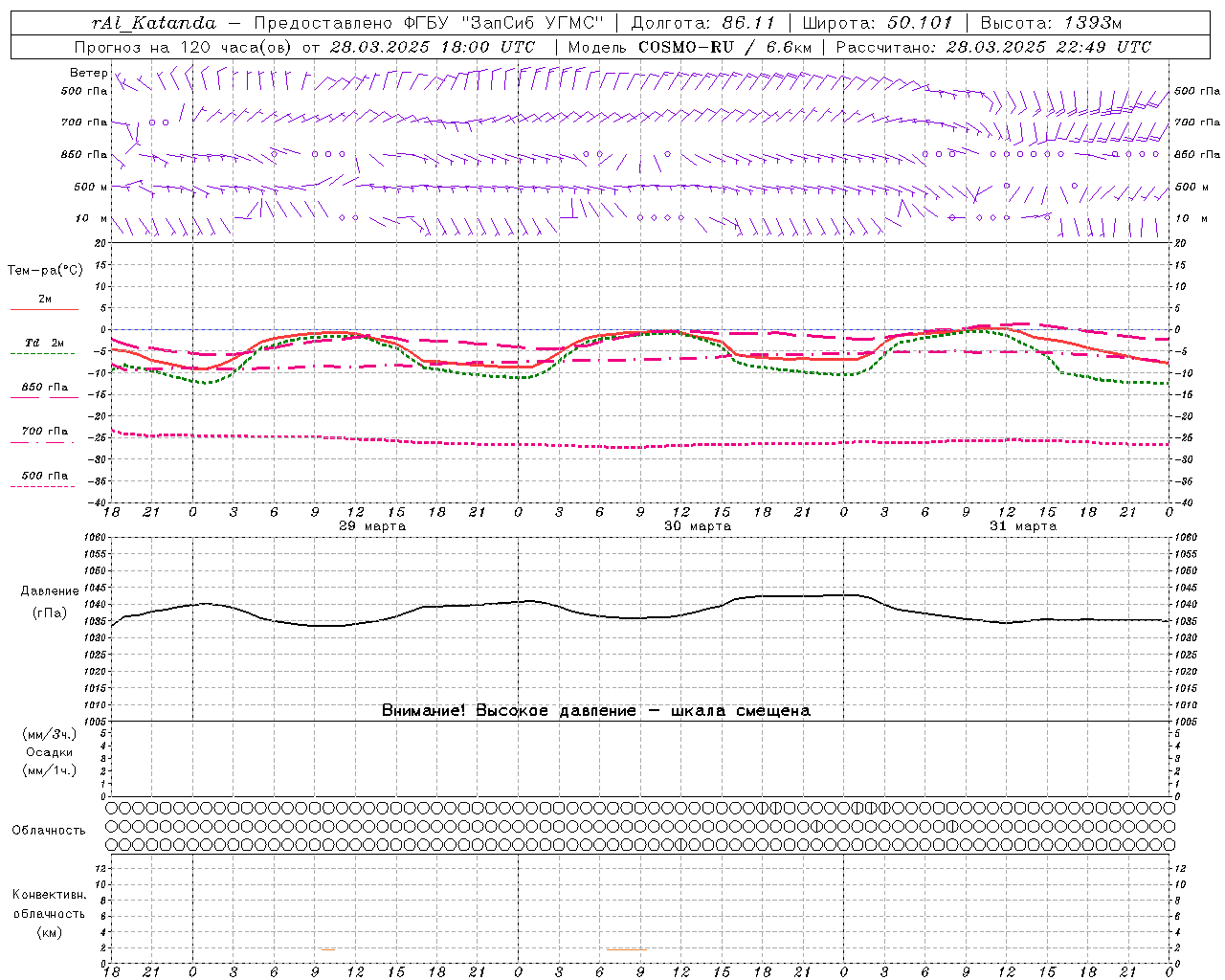Click the forecast start 28.03.2025 18:00 UTC
1225x980 pixels.
[x=432, y=47]
